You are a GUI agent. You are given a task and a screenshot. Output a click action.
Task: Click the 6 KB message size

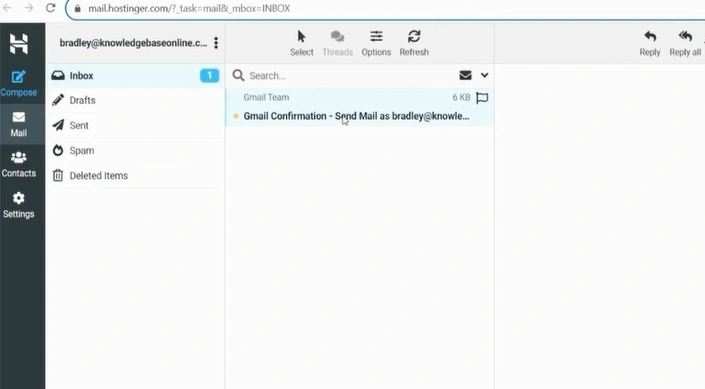pos(461,97)
